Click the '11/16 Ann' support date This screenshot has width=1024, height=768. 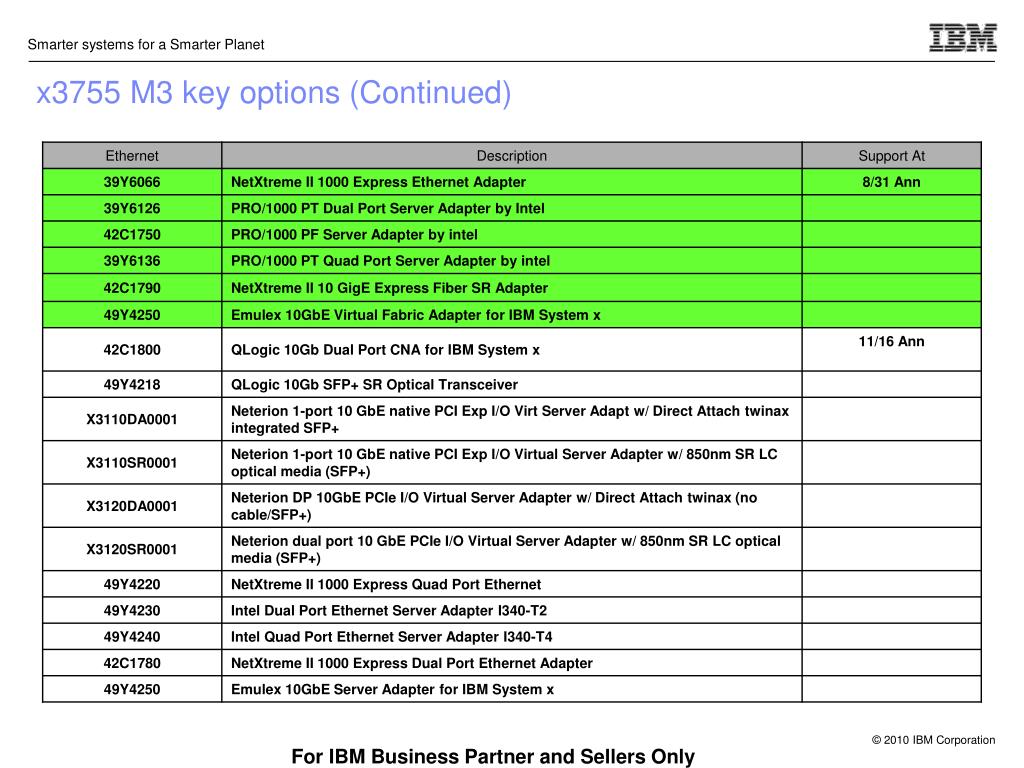(x=891, y=342)
